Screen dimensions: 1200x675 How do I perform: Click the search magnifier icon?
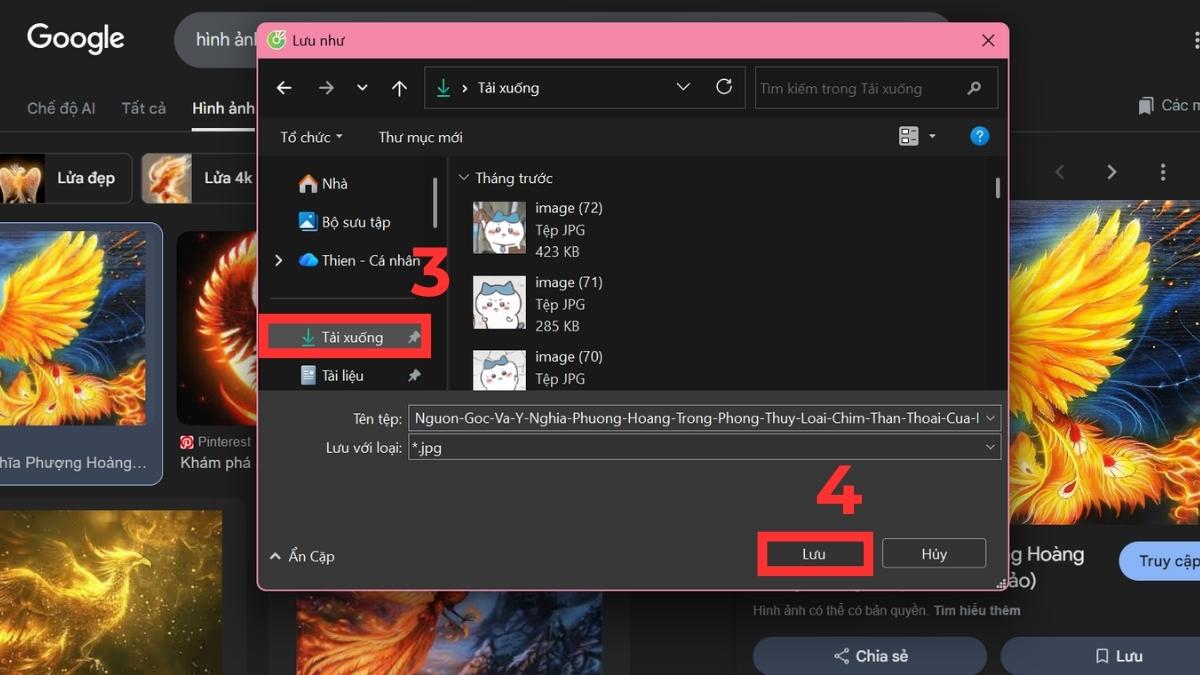tap(974, 88)
